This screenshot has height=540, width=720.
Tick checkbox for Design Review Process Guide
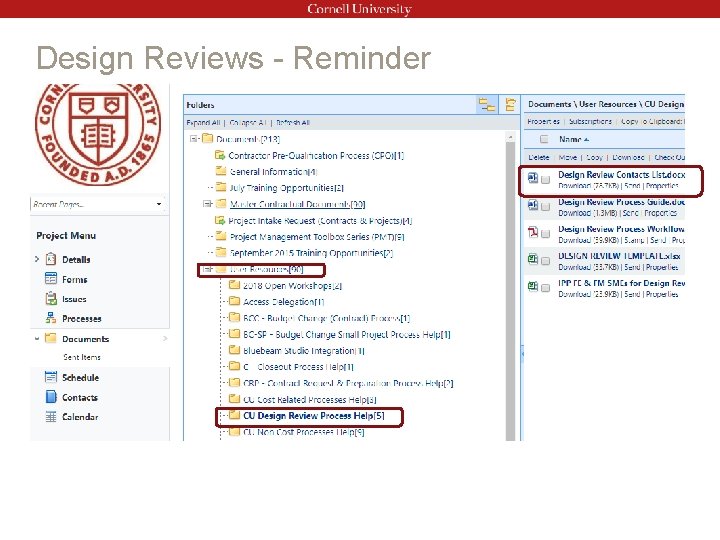(546, 207)
